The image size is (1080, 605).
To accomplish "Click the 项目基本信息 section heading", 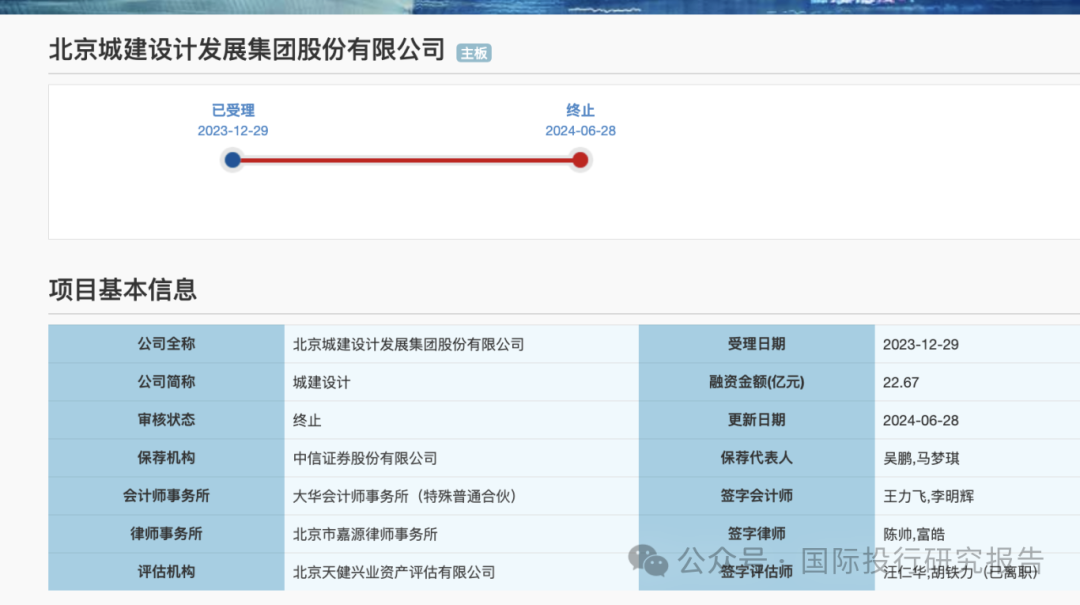I will (123, 289).
